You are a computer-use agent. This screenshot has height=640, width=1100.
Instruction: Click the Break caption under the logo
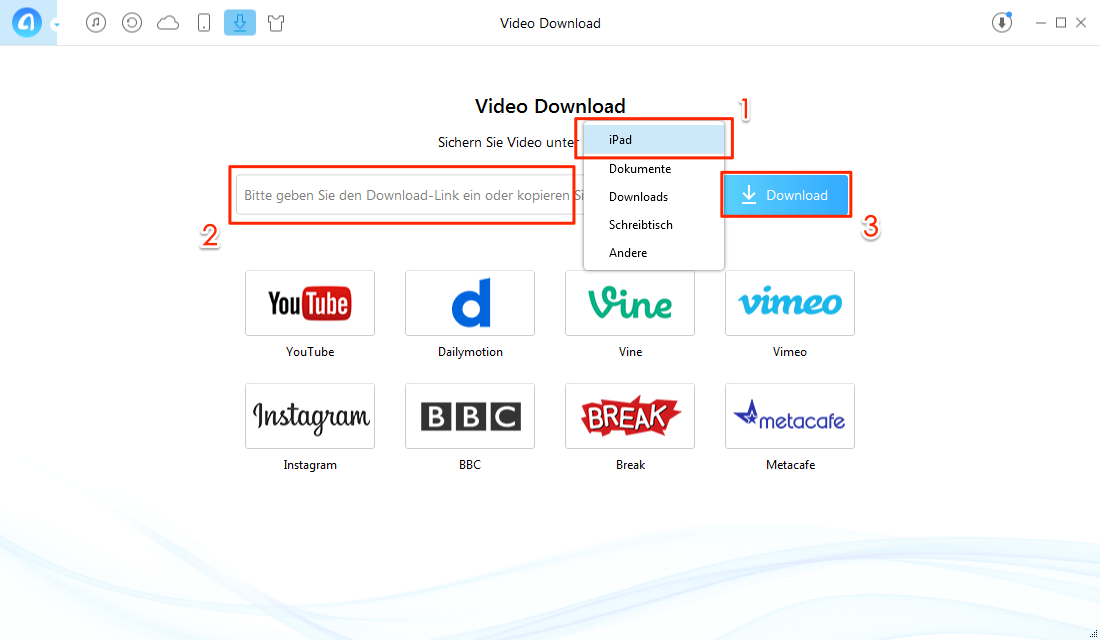point(630,465)
